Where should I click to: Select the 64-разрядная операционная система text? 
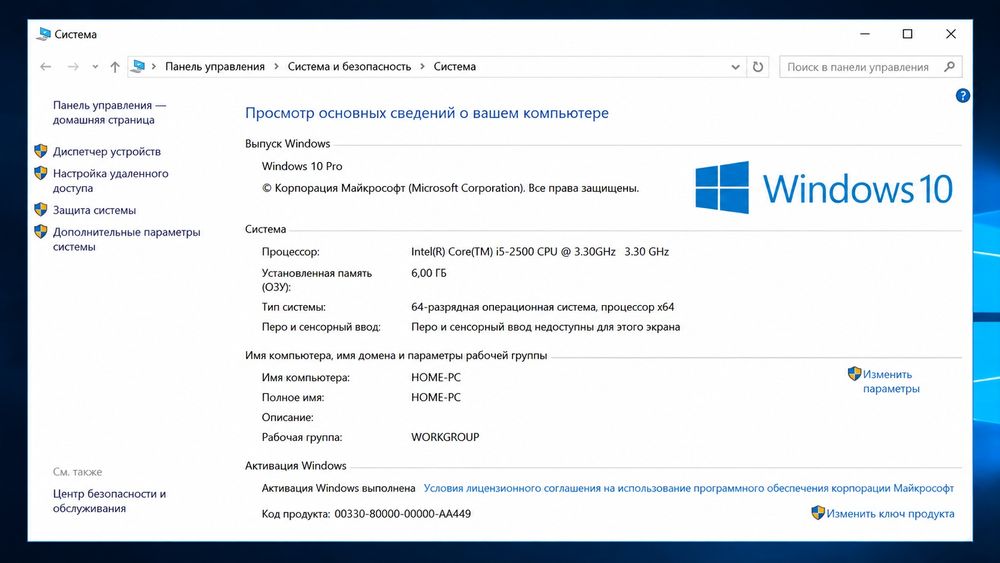click(x=543, y=307)
